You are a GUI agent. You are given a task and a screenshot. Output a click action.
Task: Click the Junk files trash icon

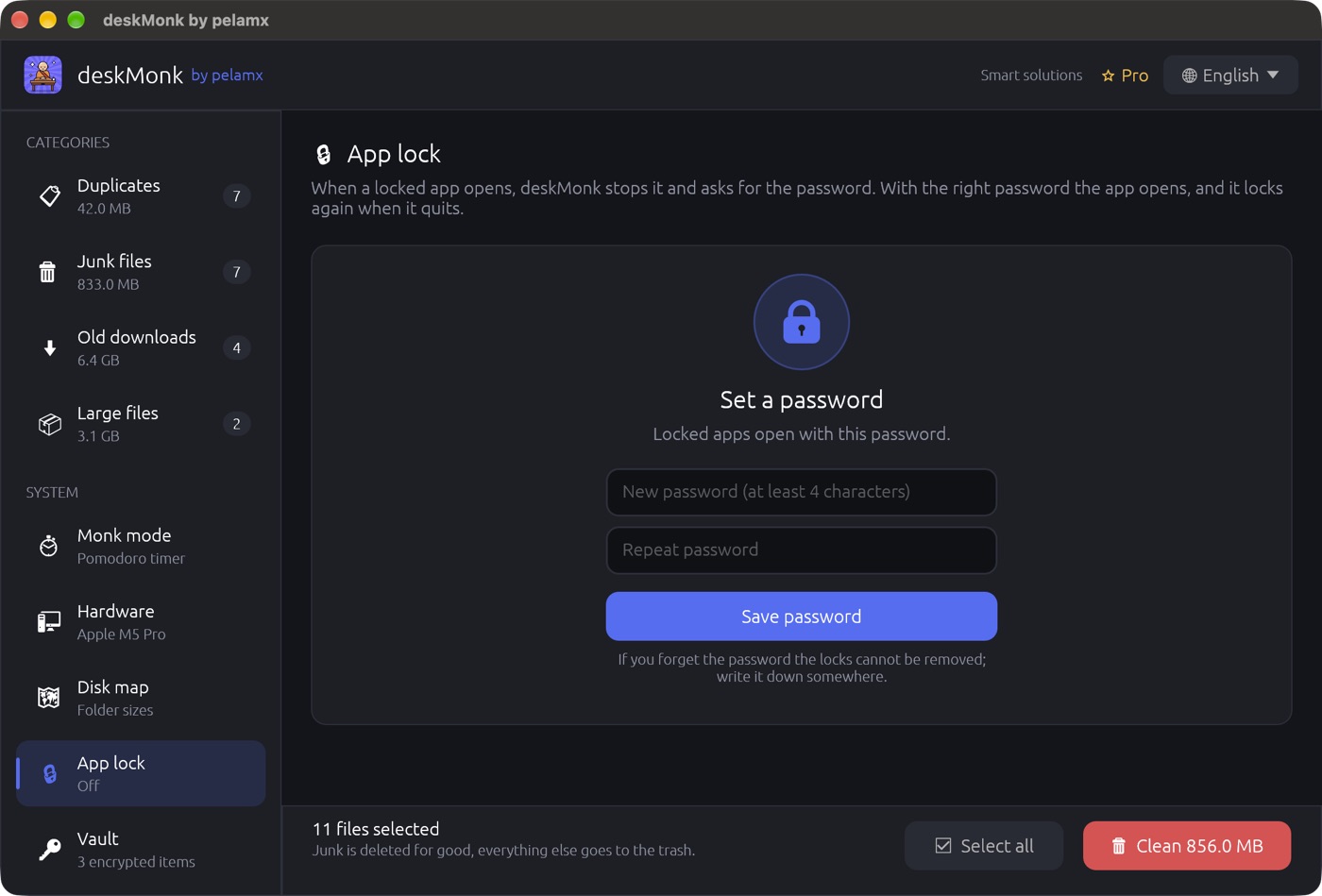click(x=47, y=272)
